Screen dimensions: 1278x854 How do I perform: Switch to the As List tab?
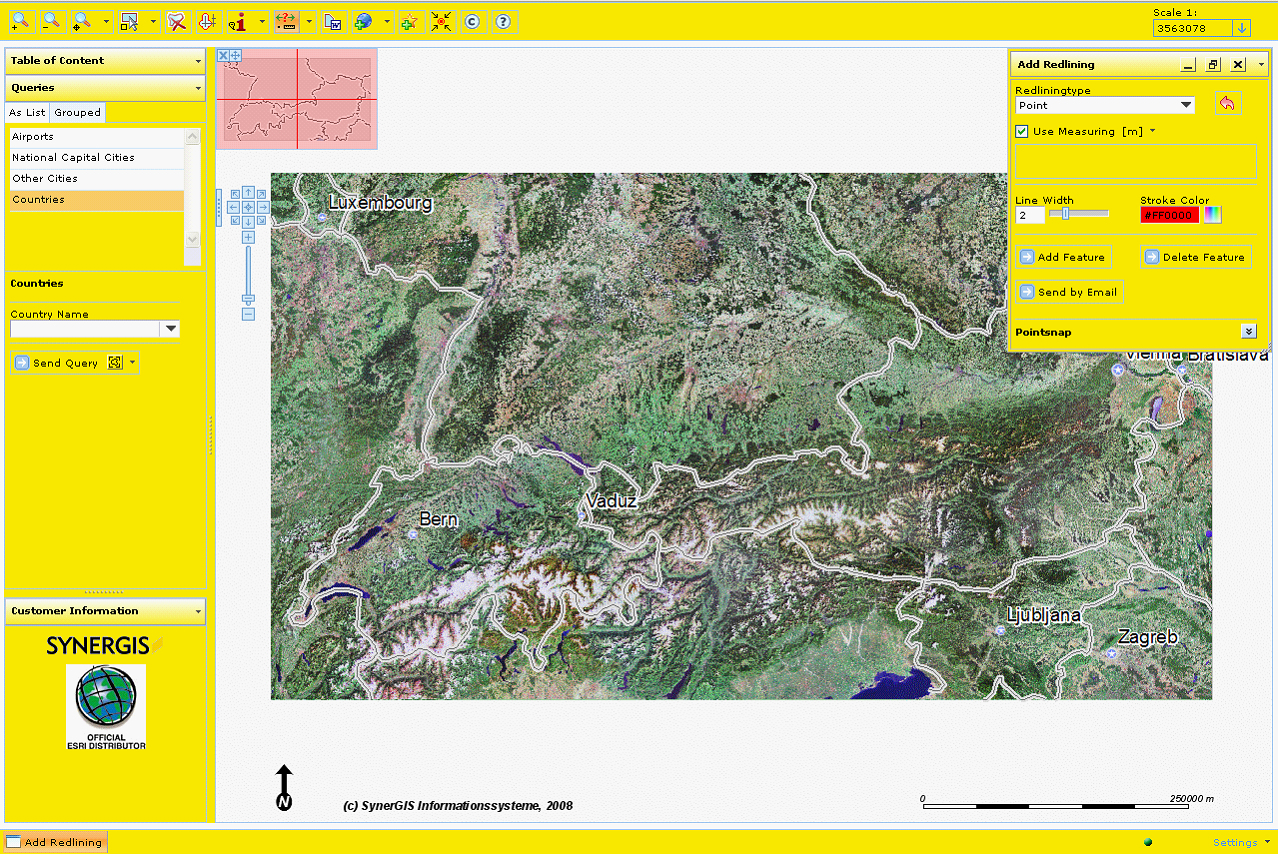[x=26, y=112]
